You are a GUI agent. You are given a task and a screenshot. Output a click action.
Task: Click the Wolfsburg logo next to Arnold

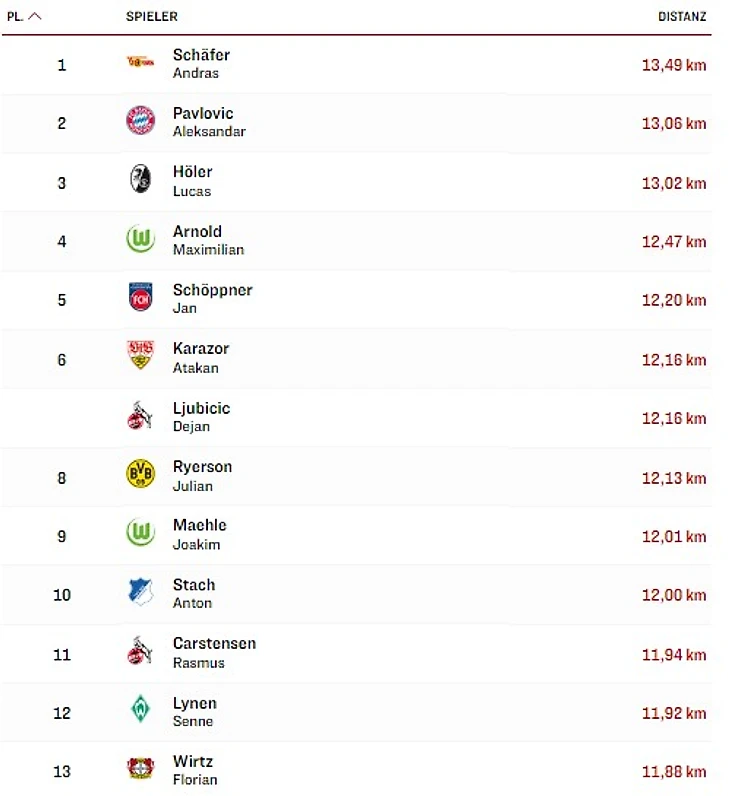140,239
